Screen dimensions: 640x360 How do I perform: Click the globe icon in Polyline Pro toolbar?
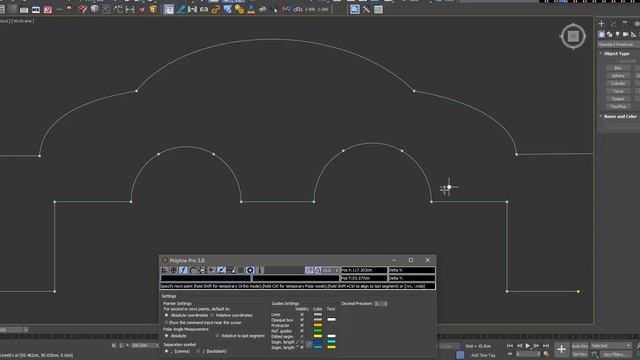click(x=173, y=270)
